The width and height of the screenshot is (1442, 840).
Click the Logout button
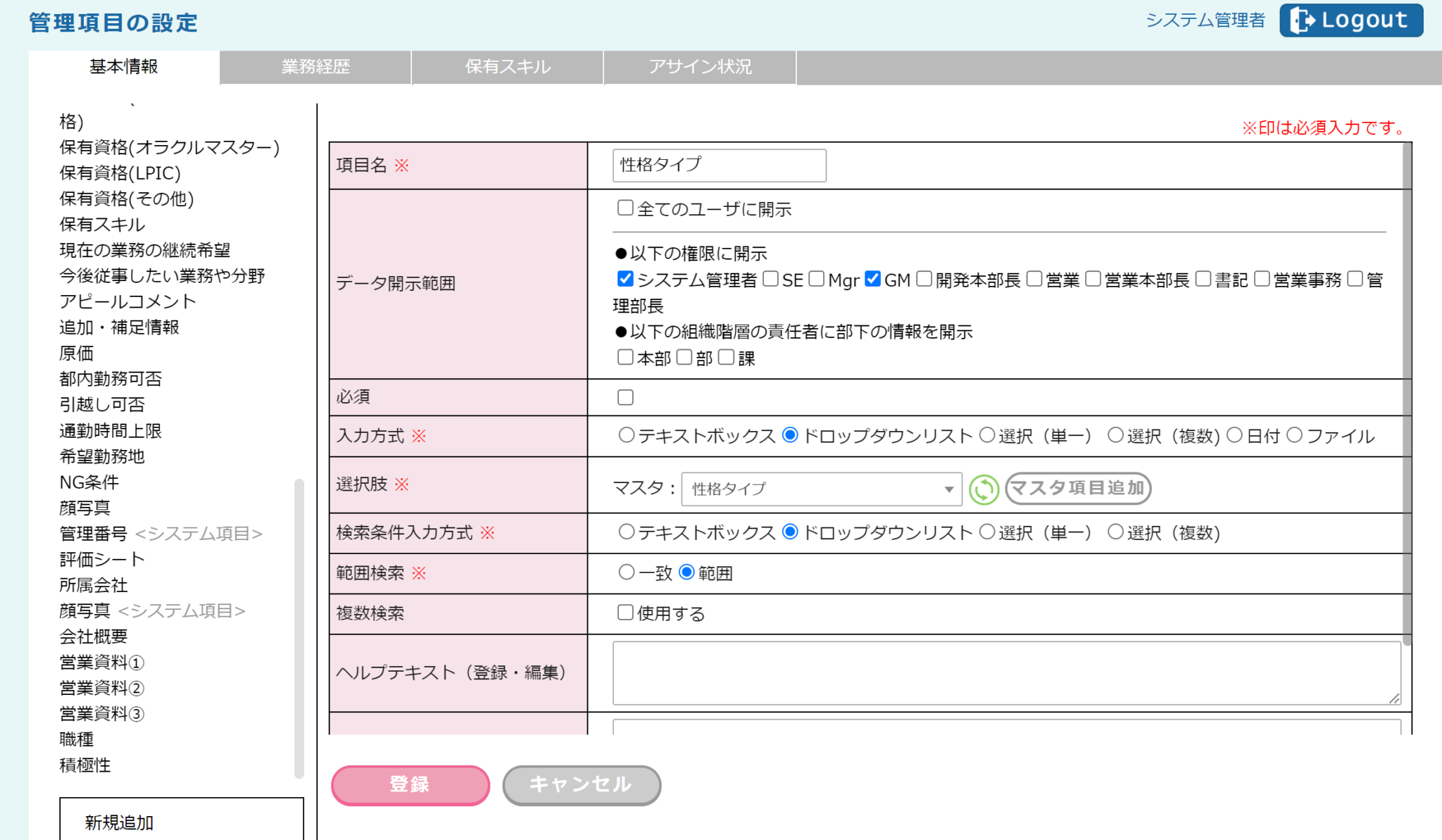(x=1350, y=20)
